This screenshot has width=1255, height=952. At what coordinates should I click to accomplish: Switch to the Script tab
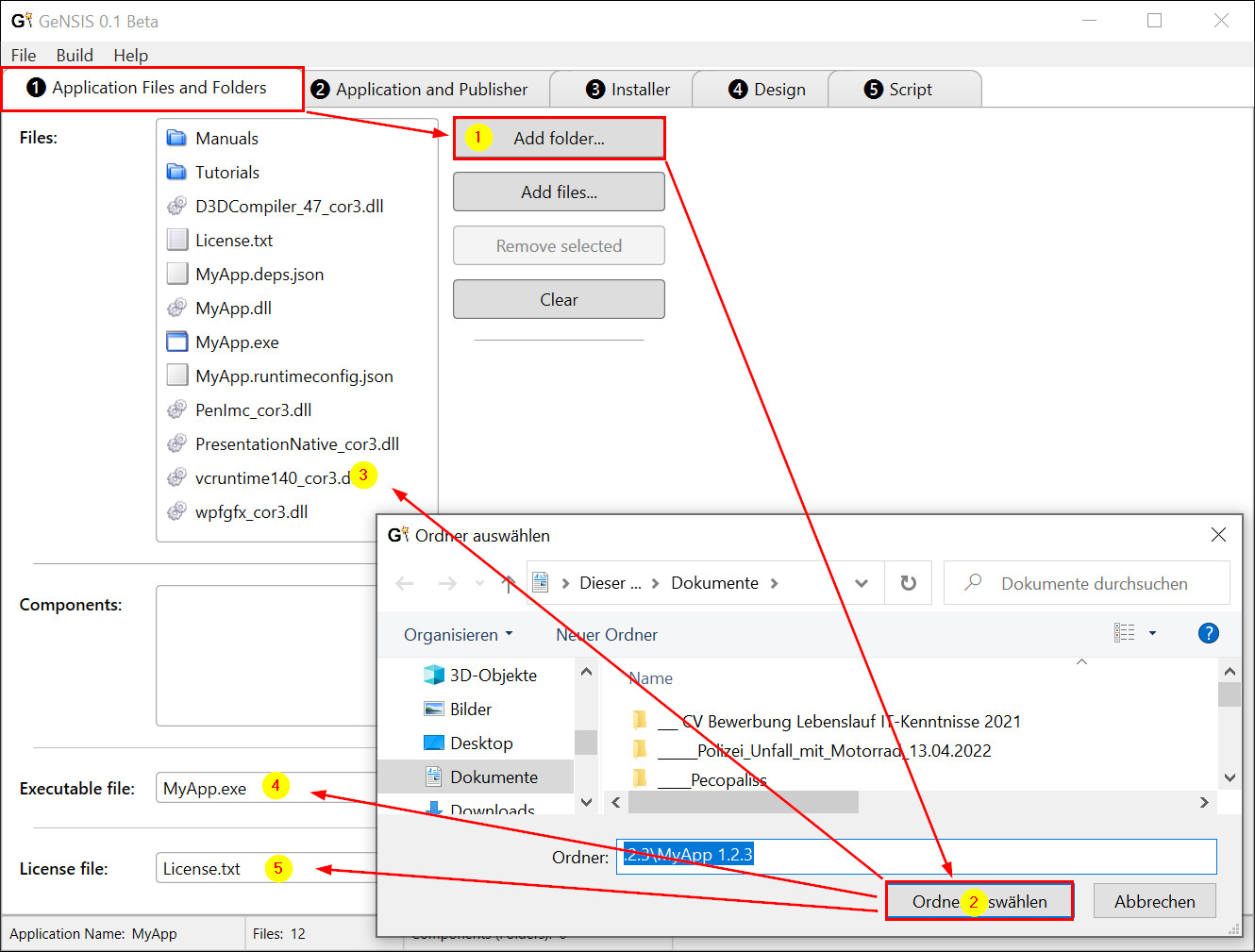[905, 90]
